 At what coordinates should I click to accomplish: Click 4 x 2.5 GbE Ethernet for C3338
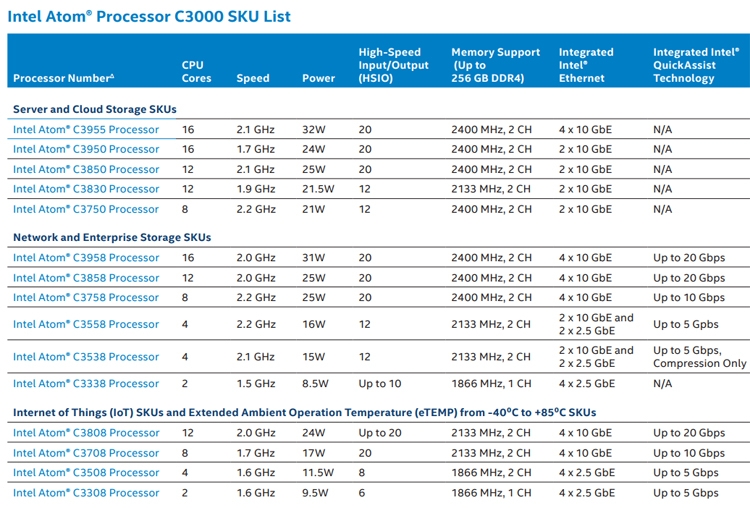(587, 384)
